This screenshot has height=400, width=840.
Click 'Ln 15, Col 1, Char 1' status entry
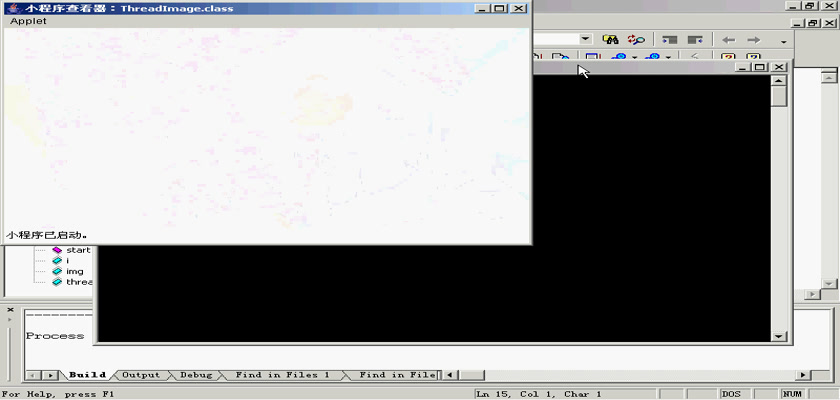pyautogui.click(x=538, y=394)
